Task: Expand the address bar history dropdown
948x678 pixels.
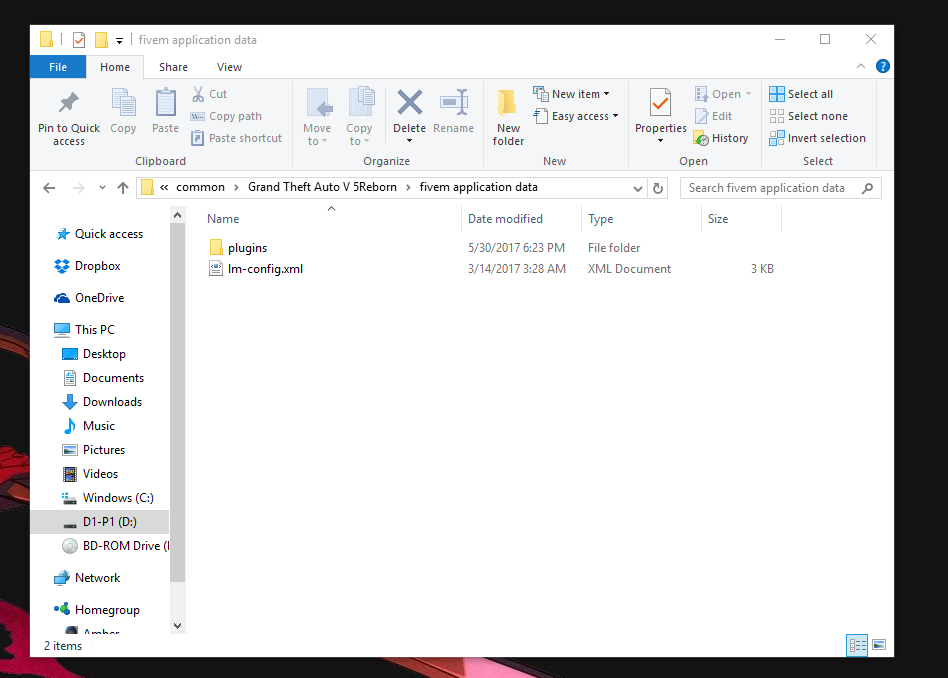Action: click(x=639, y=188)
